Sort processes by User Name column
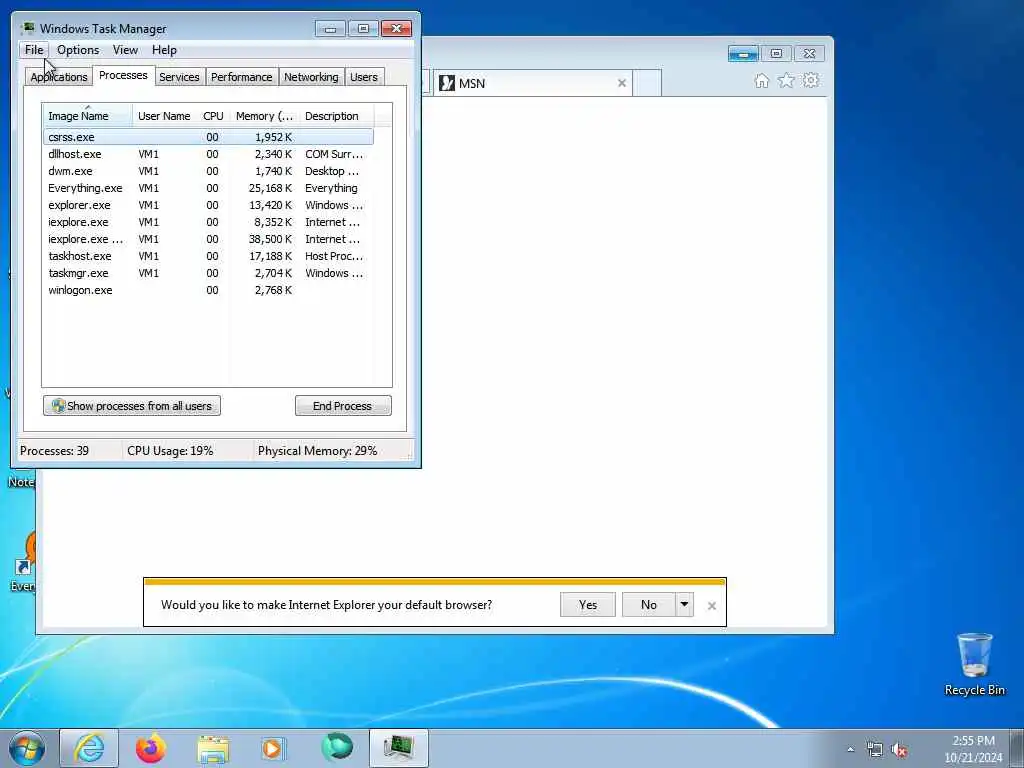The width and height of the screenshot is (1024, 768). [164, 116]
